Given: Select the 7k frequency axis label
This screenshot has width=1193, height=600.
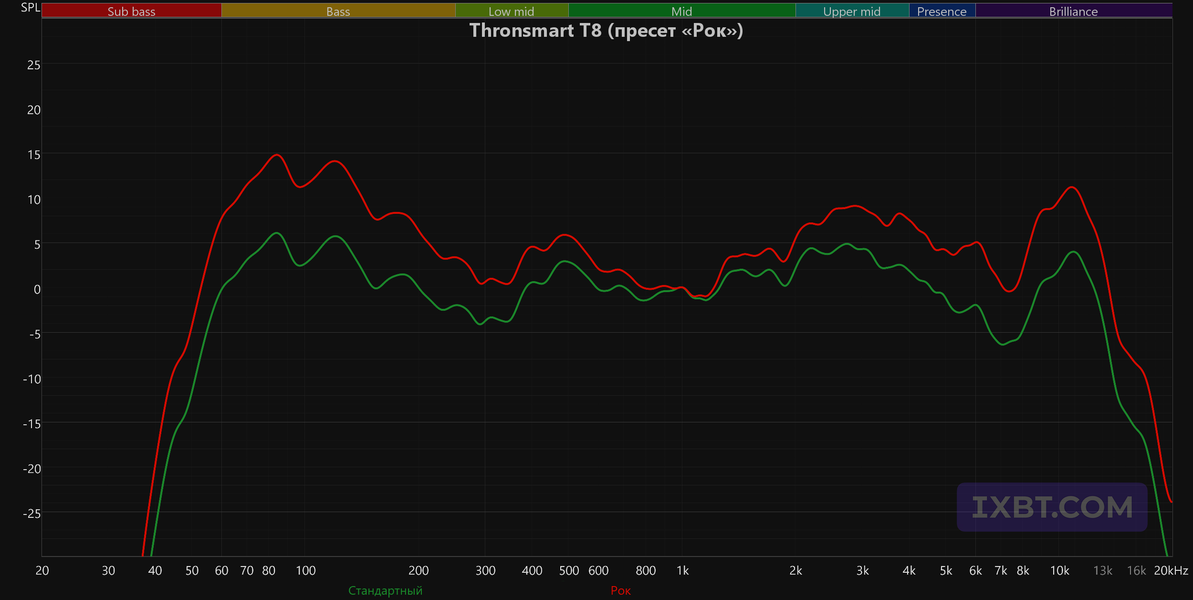Looking at the screenshot, I should coord(1001,570).
